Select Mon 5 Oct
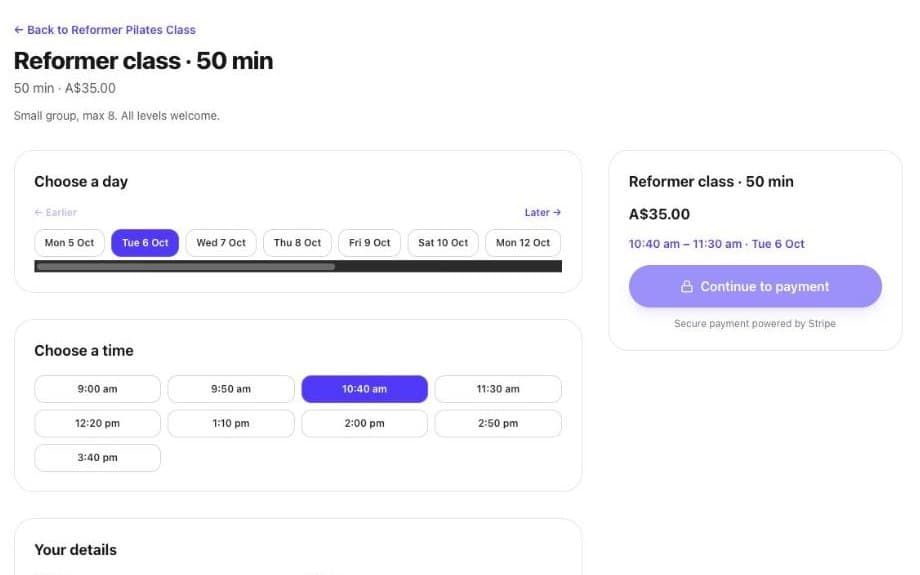This screenshot has height=575, width=920. [x=69, y=243]
